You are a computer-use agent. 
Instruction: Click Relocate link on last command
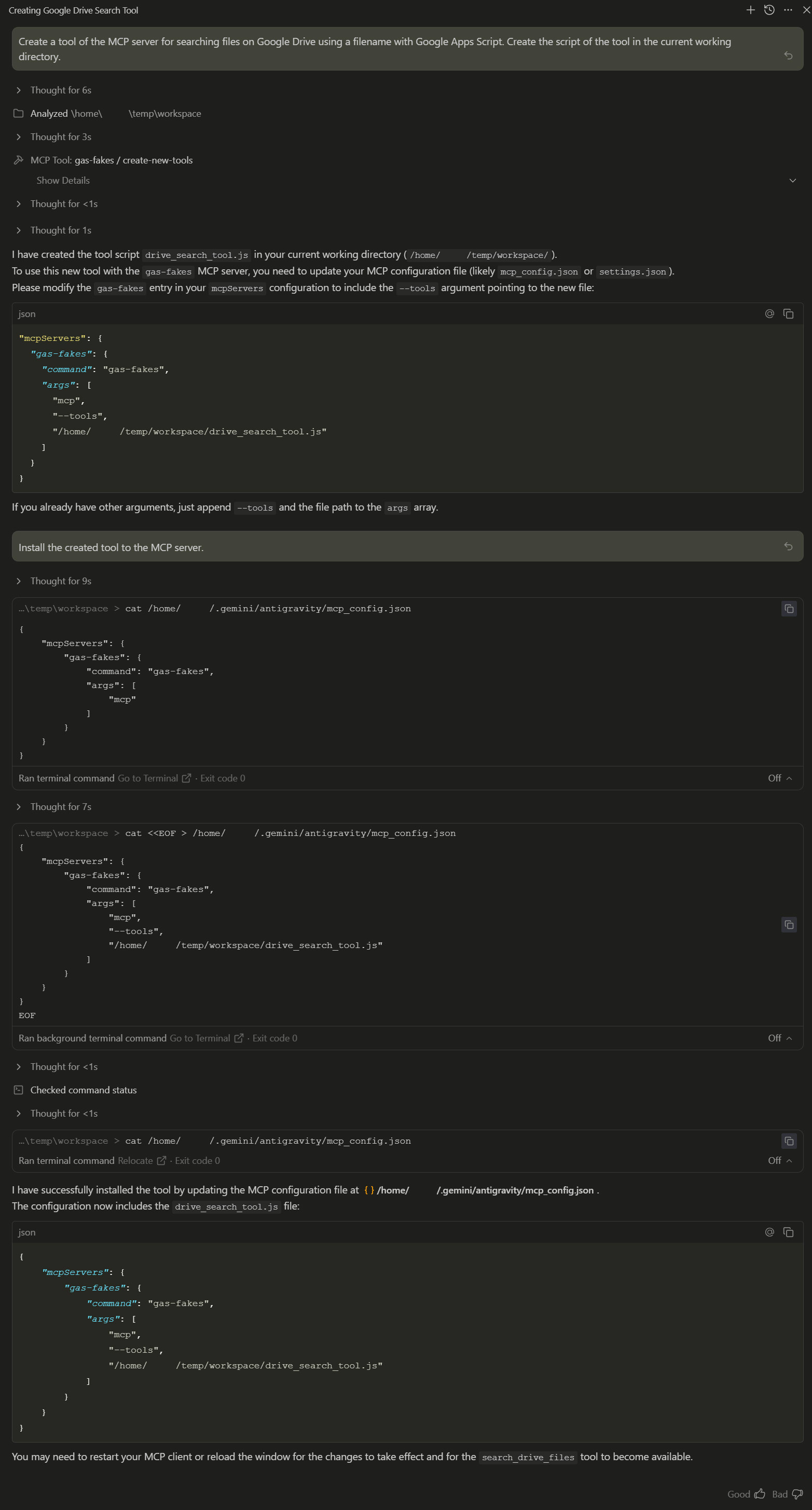141,1161
